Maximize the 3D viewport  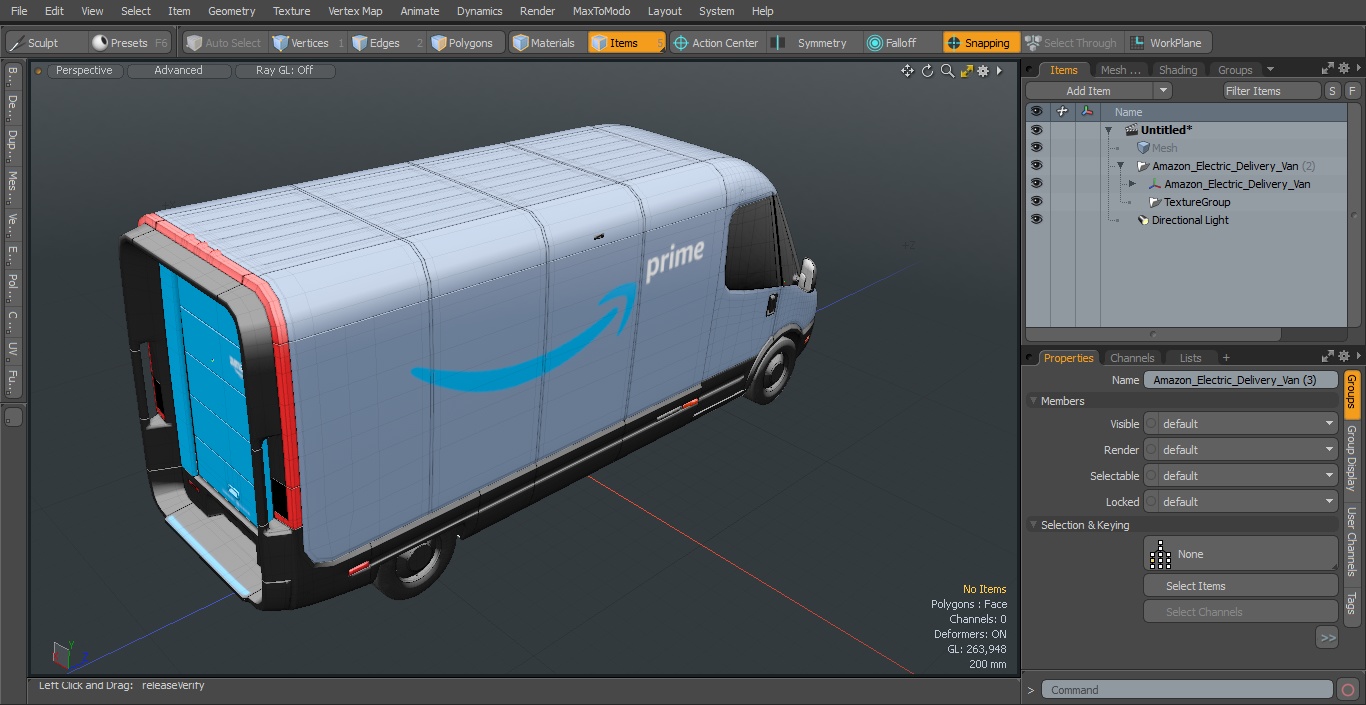pyautogui.click(x=966, y=71)
